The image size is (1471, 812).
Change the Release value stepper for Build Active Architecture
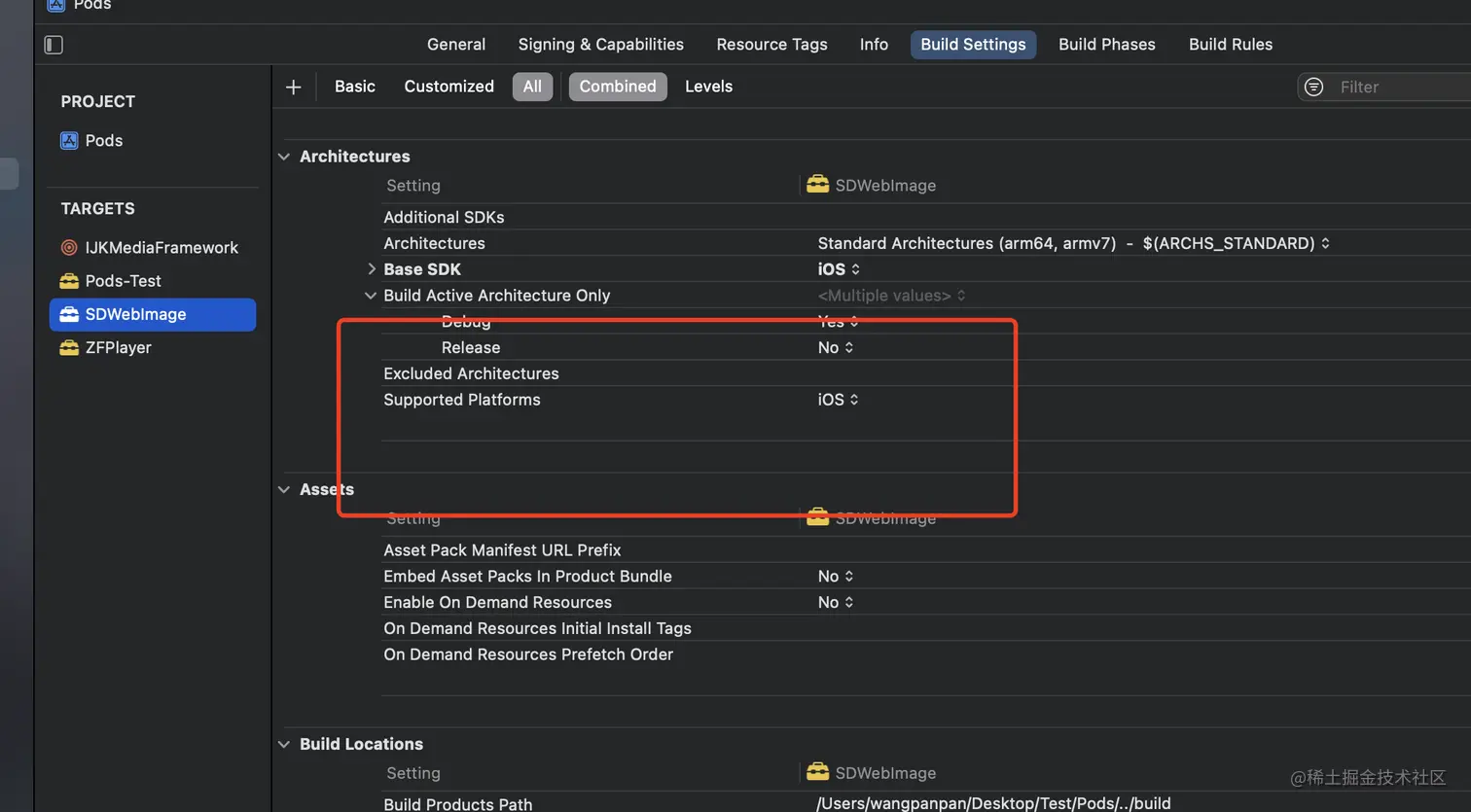(x=848, y=348)
